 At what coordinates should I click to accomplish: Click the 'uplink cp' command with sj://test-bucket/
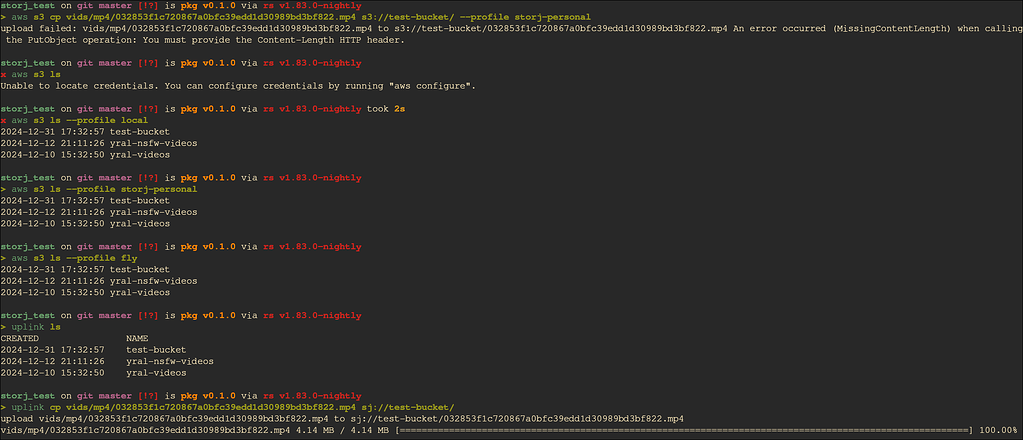pyautogui.click(x=232, y=407)
